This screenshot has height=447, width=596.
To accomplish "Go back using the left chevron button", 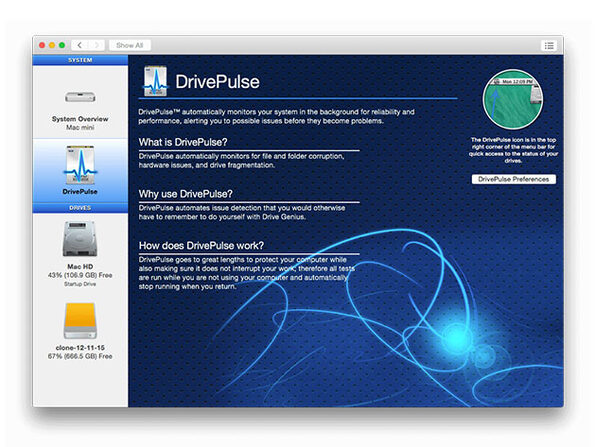I will 79,45.
